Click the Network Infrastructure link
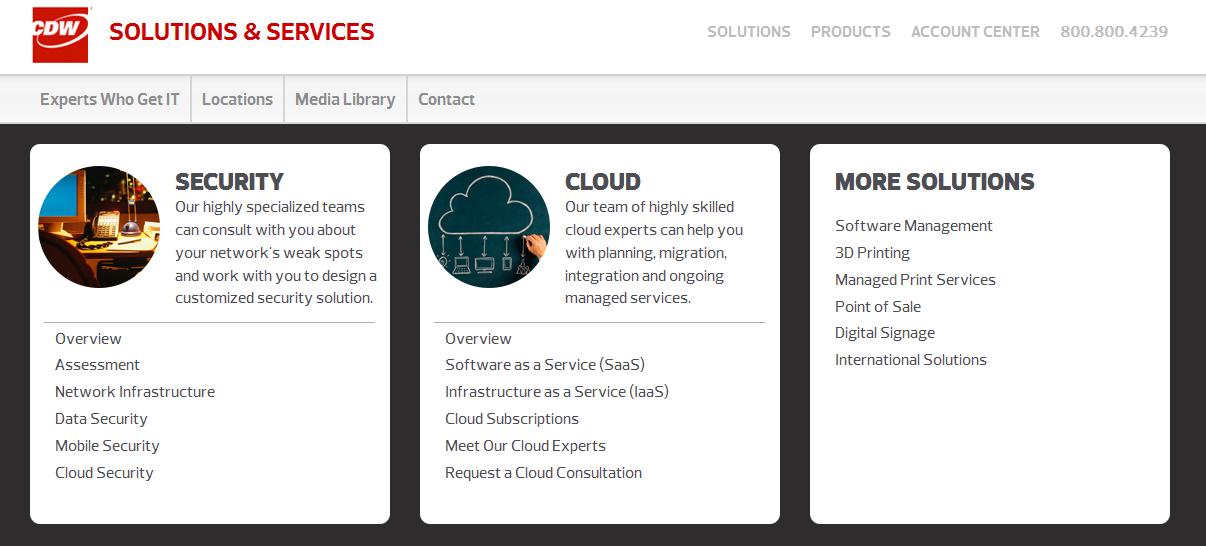 tap(135, 392)
